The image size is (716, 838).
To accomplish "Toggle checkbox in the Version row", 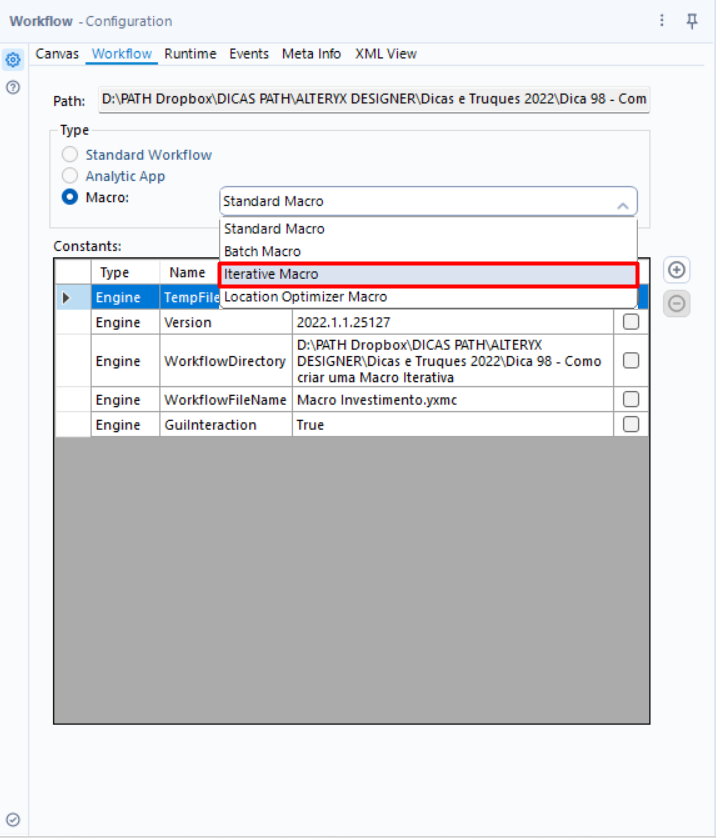I will (631, 322).
